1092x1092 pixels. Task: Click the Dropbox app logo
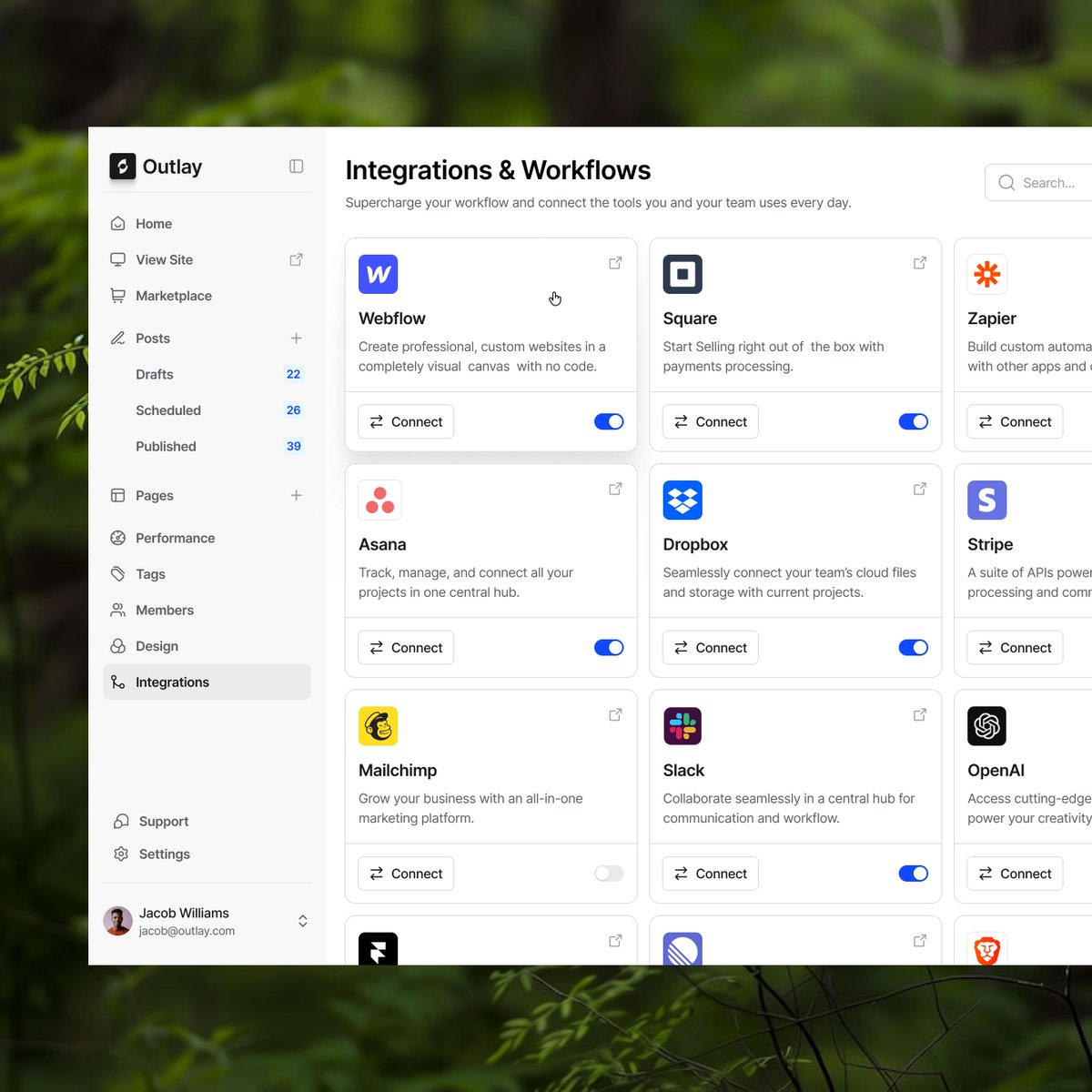click(x=682, y=500)
